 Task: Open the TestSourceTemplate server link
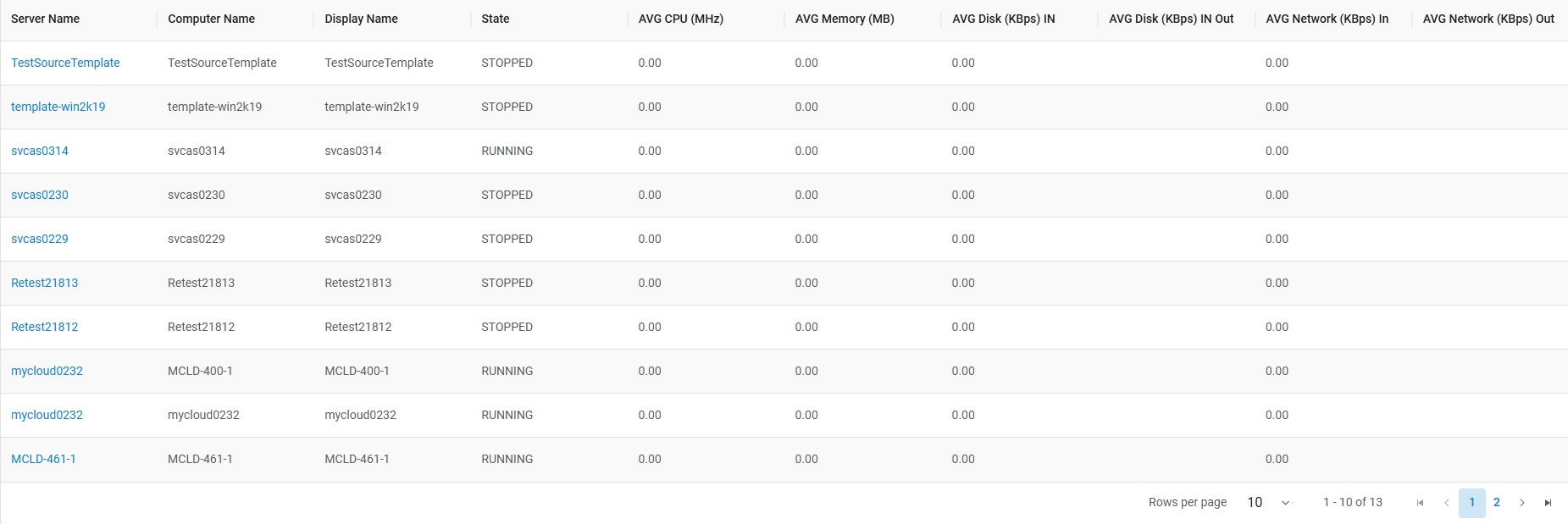(x=65, y=63)
